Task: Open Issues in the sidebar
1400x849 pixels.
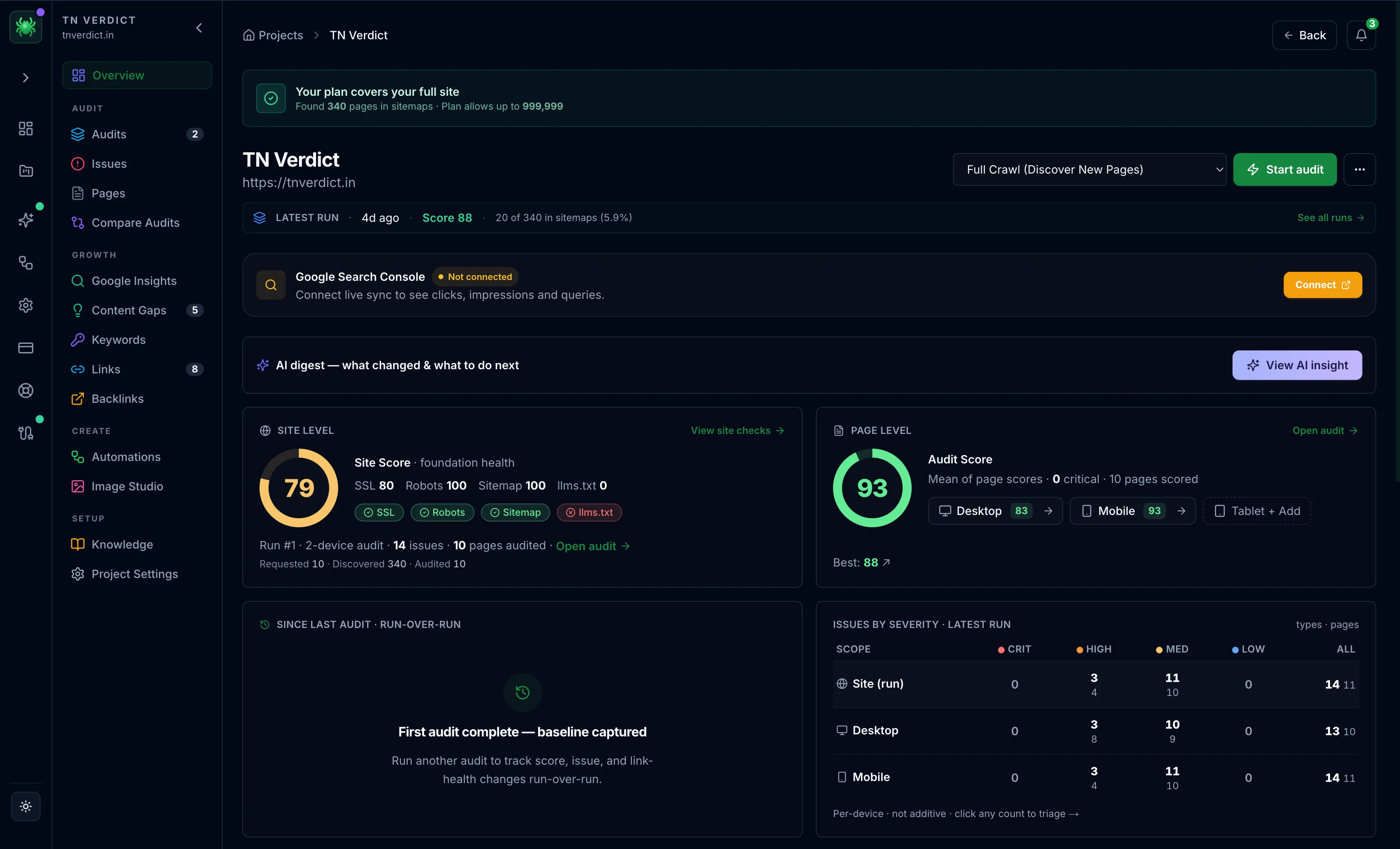Action: (x=137, y=164)
